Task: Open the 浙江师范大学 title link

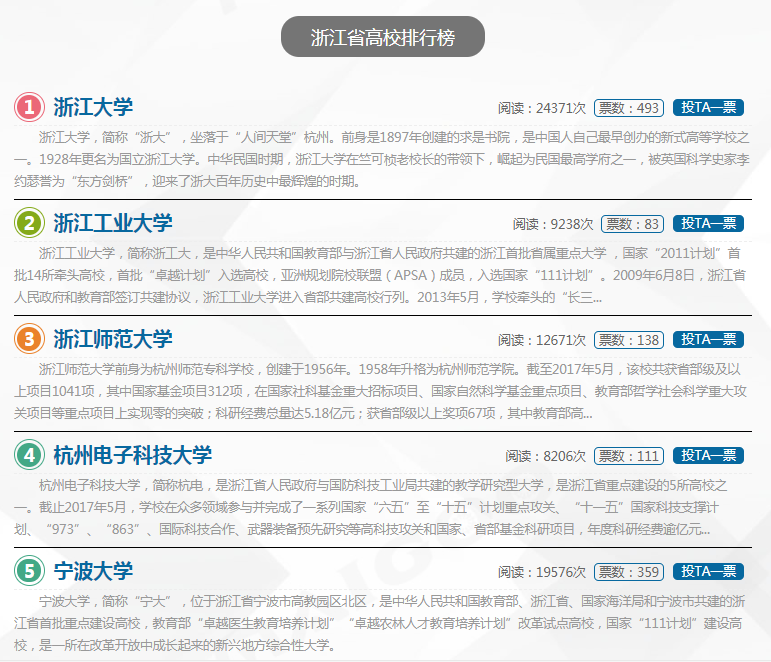Action: 113,339
